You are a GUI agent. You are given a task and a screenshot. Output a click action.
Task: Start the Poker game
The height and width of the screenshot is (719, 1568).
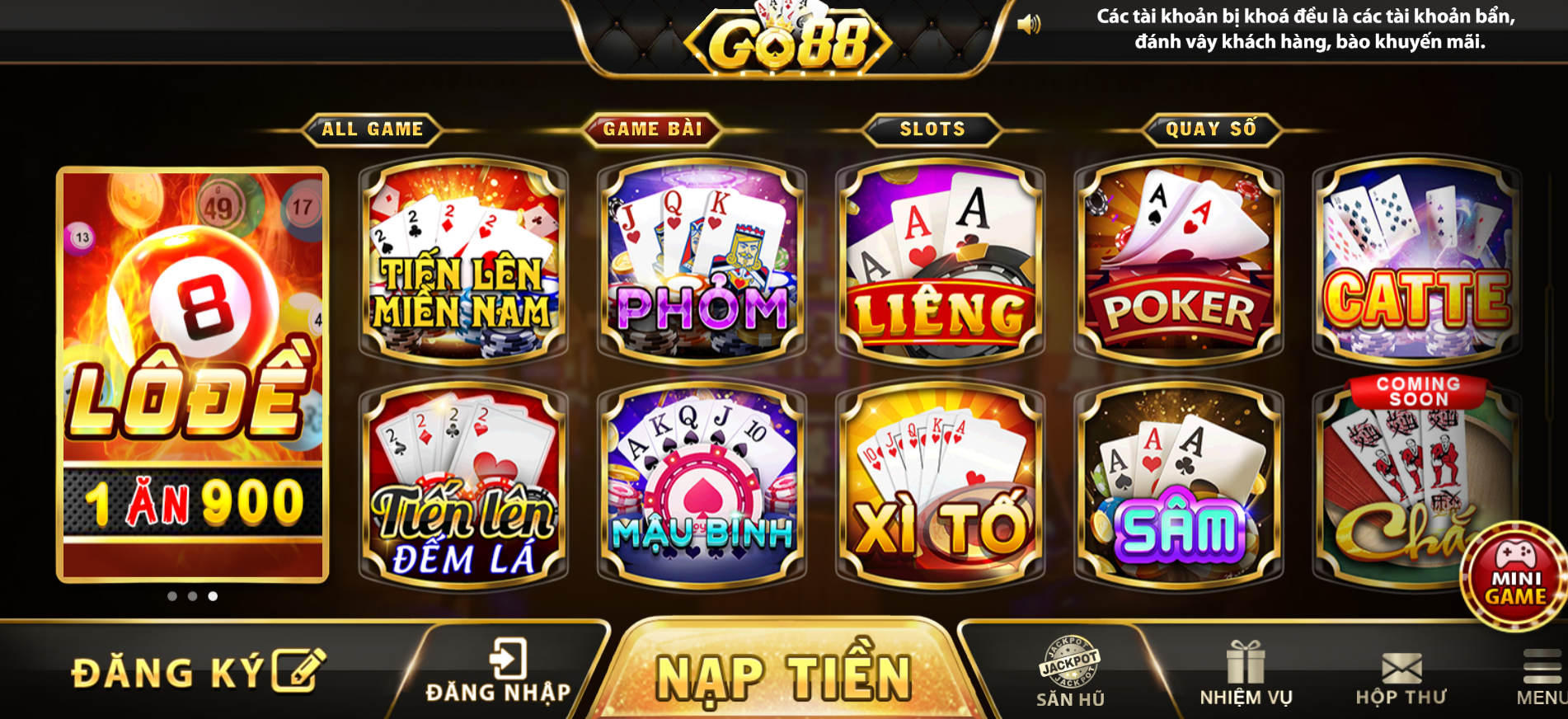pos(1179,261)
